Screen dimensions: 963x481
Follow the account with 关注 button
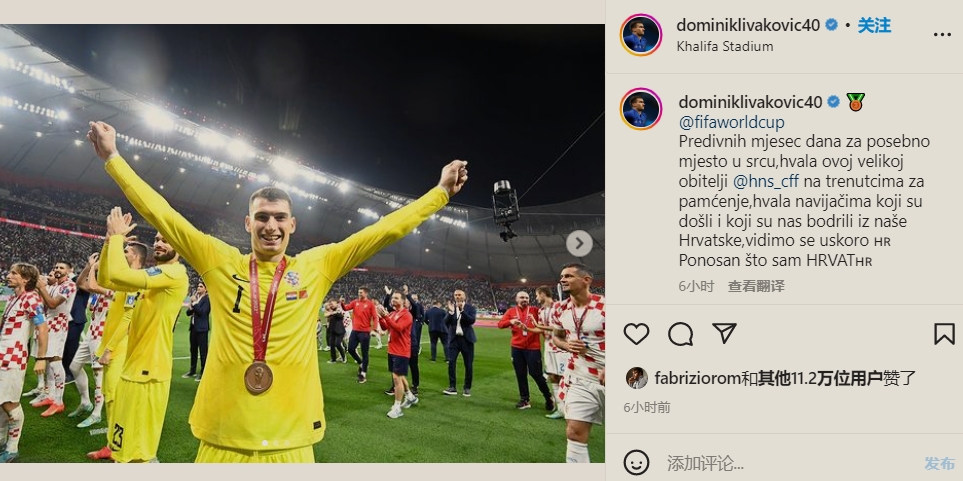pos(874,25)
